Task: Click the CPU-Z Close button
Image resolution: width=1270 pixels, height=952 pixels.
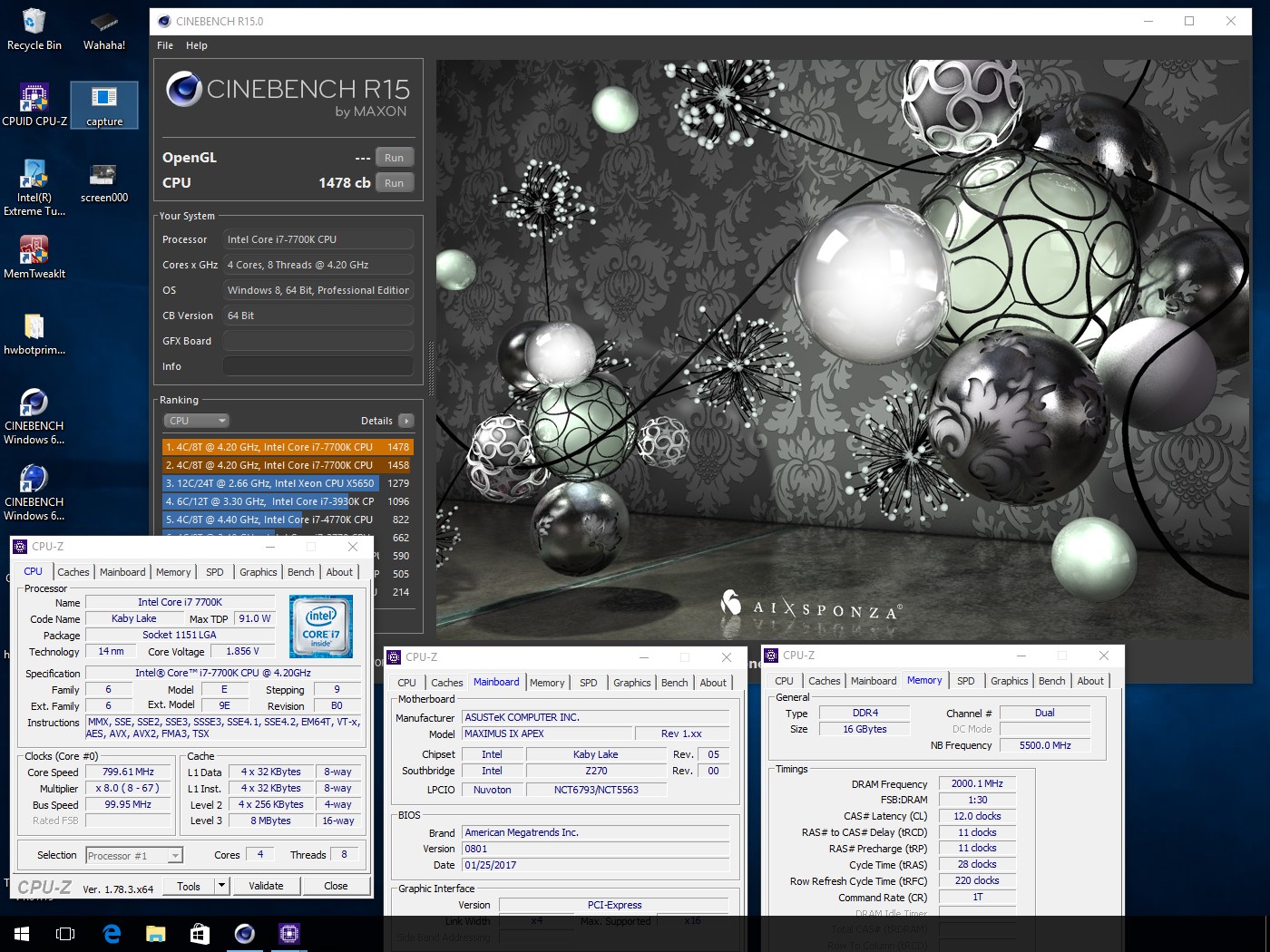Action: click(336, 886)
